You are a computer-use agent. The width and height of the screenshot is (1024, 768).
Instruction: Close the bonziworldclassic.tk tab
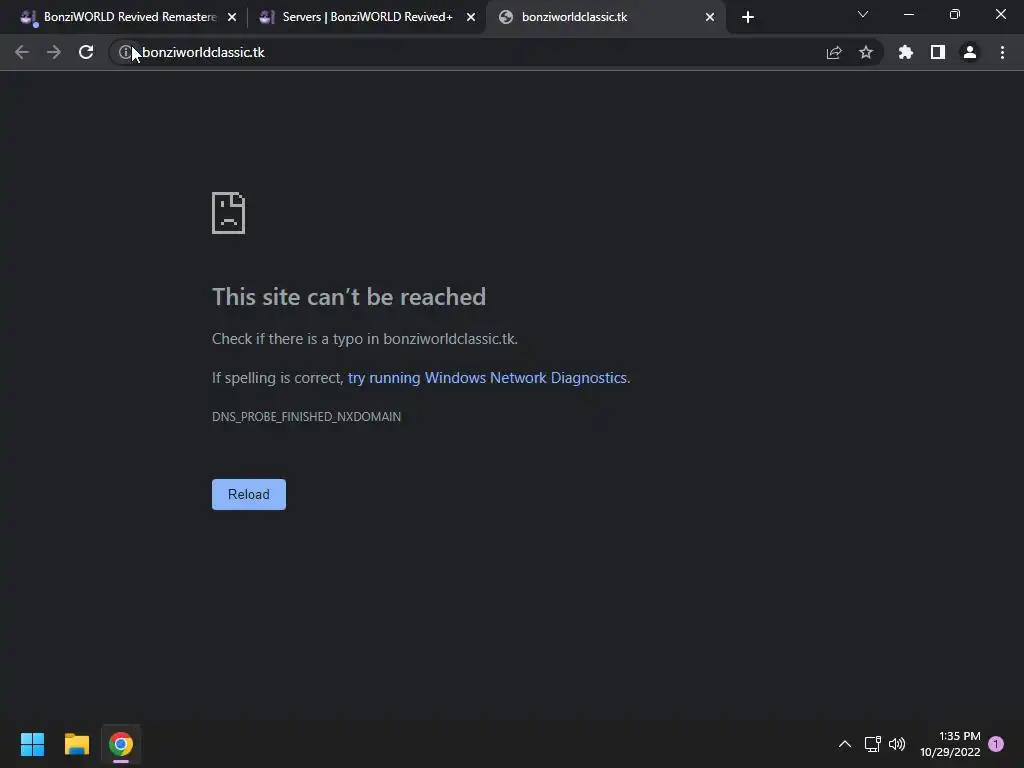coord(710,17)
